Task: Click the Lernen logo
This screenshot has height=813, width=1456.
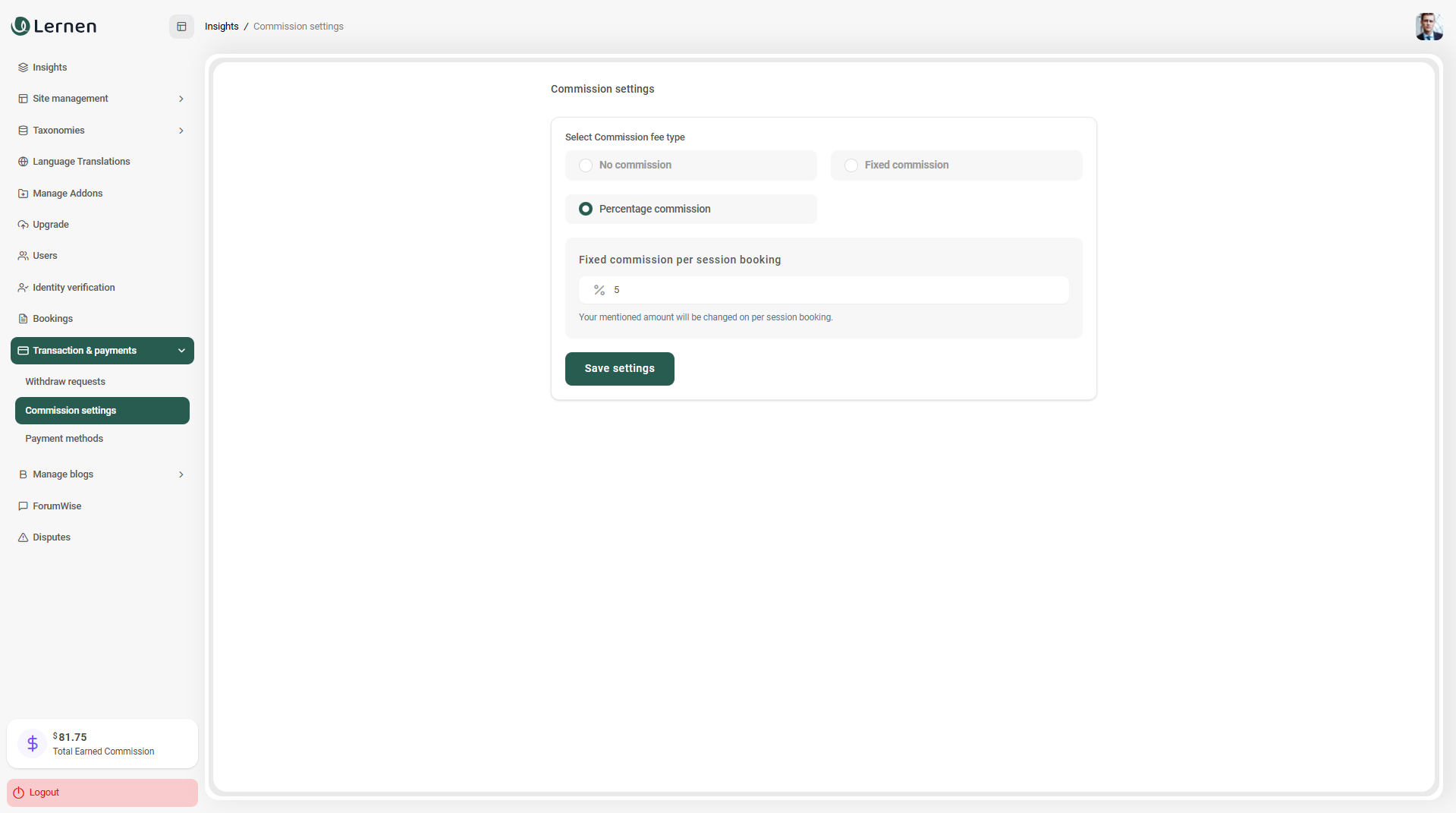Action: [54, 26]
